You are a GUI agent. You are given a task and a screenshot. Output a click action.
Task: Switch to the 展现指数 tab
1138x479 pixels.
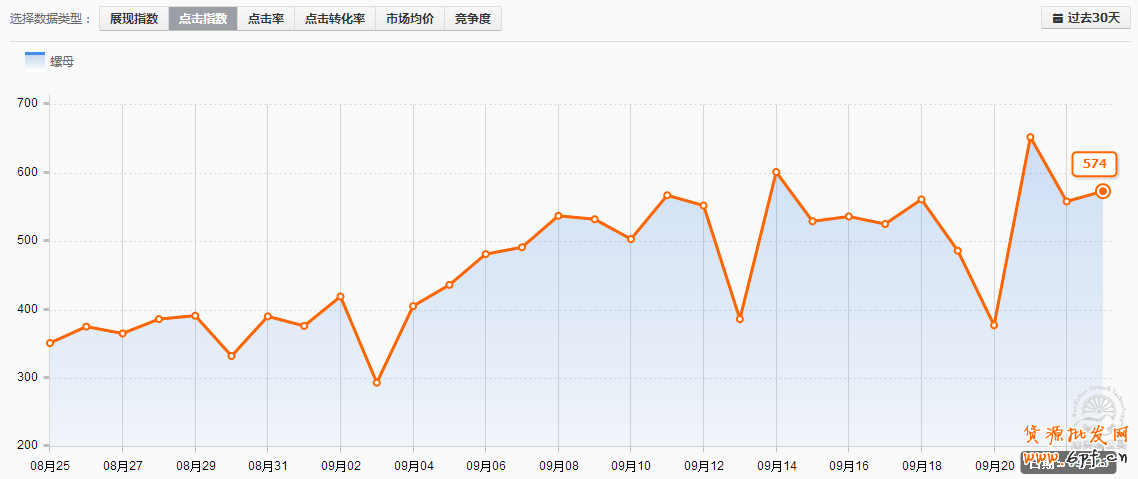click(134, 18)
